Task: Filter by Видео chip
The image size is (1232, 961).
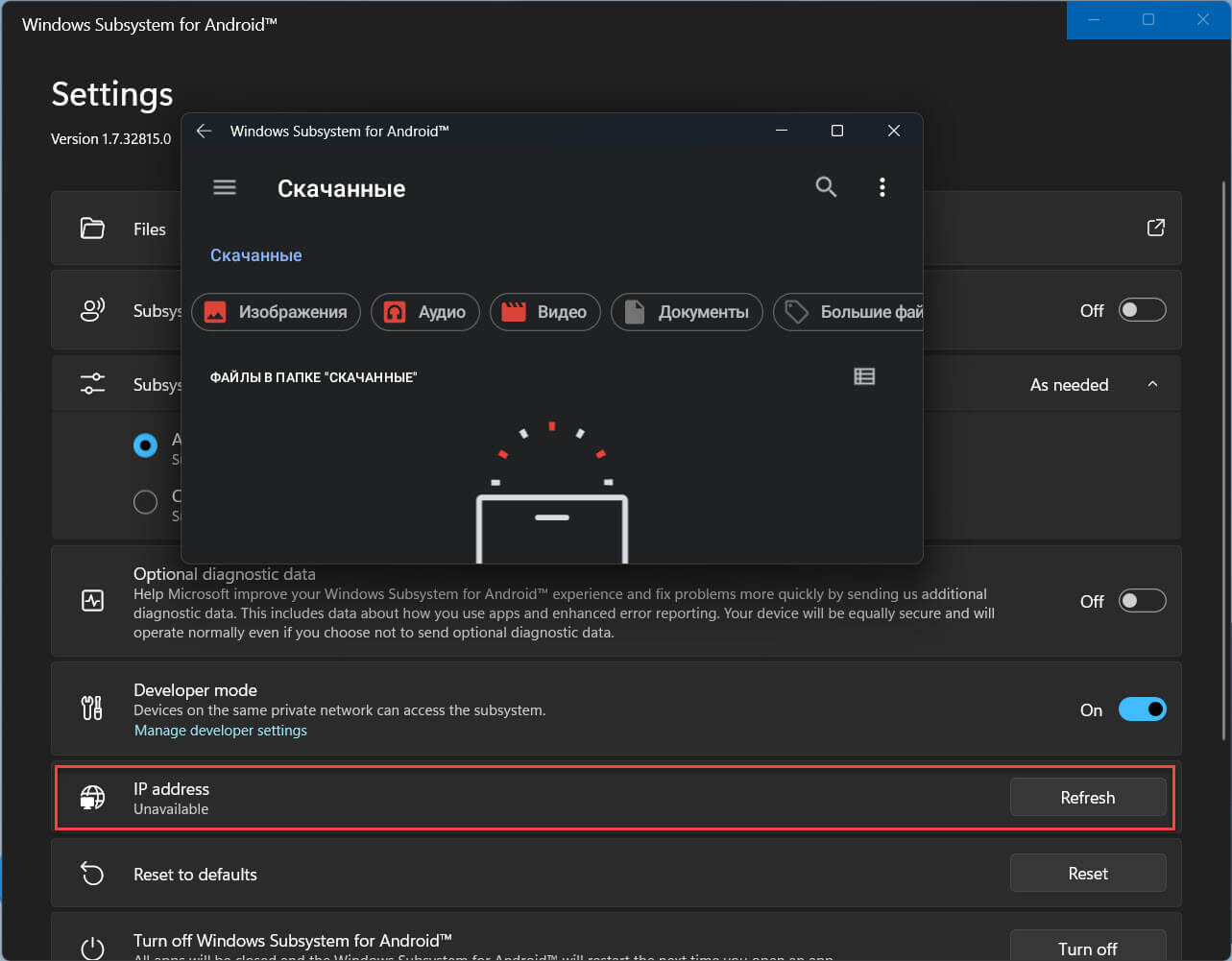Action: [544, 312]
